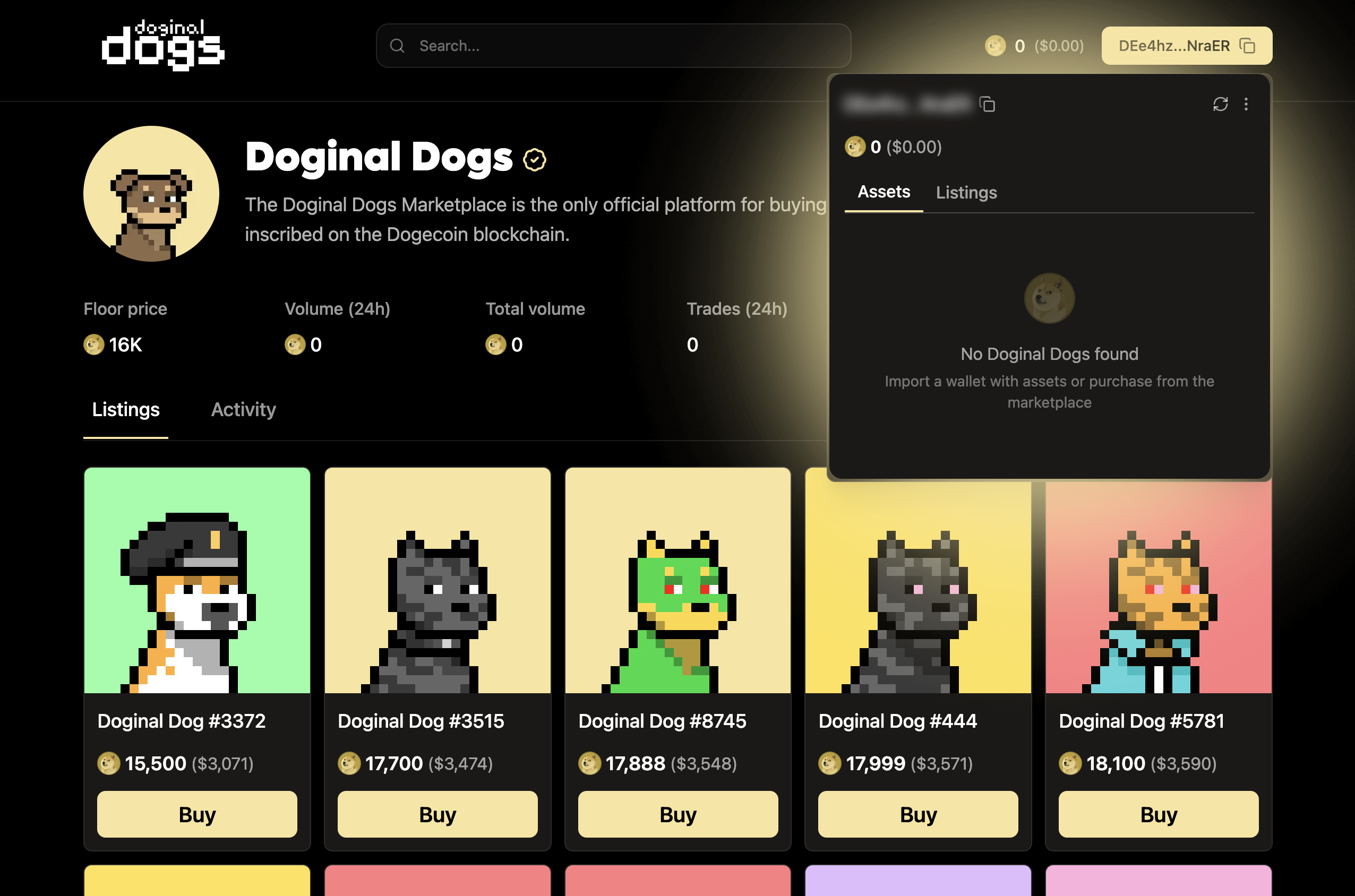The height and width of the screenshot is (896, 1355).
Task: Switch to Listings tab in wallet panel
Action: [966, 193]
